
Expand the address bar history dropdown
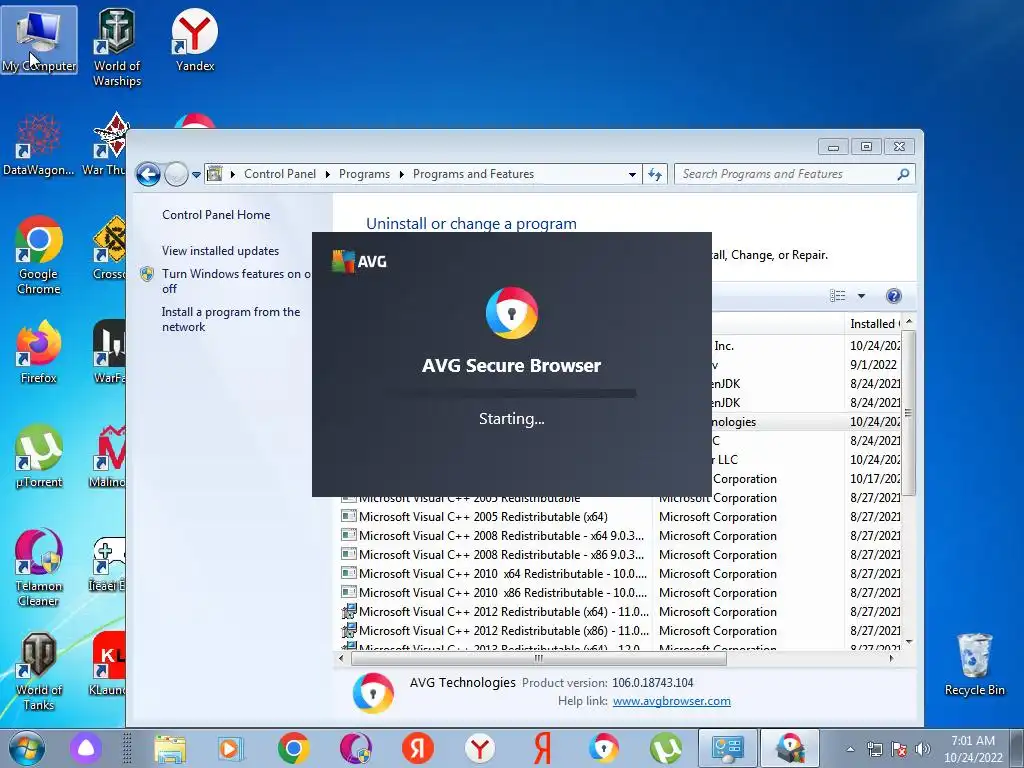(632, 174)
